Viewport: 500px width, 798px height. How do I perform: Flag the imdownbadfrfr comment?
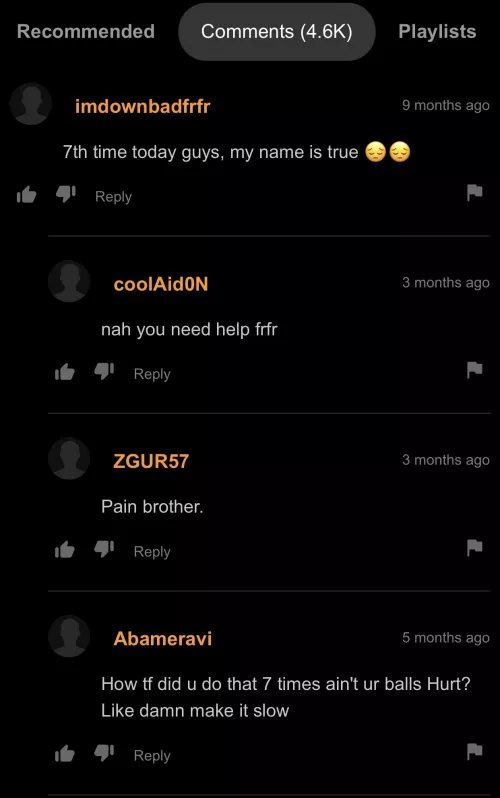(475, 192)
